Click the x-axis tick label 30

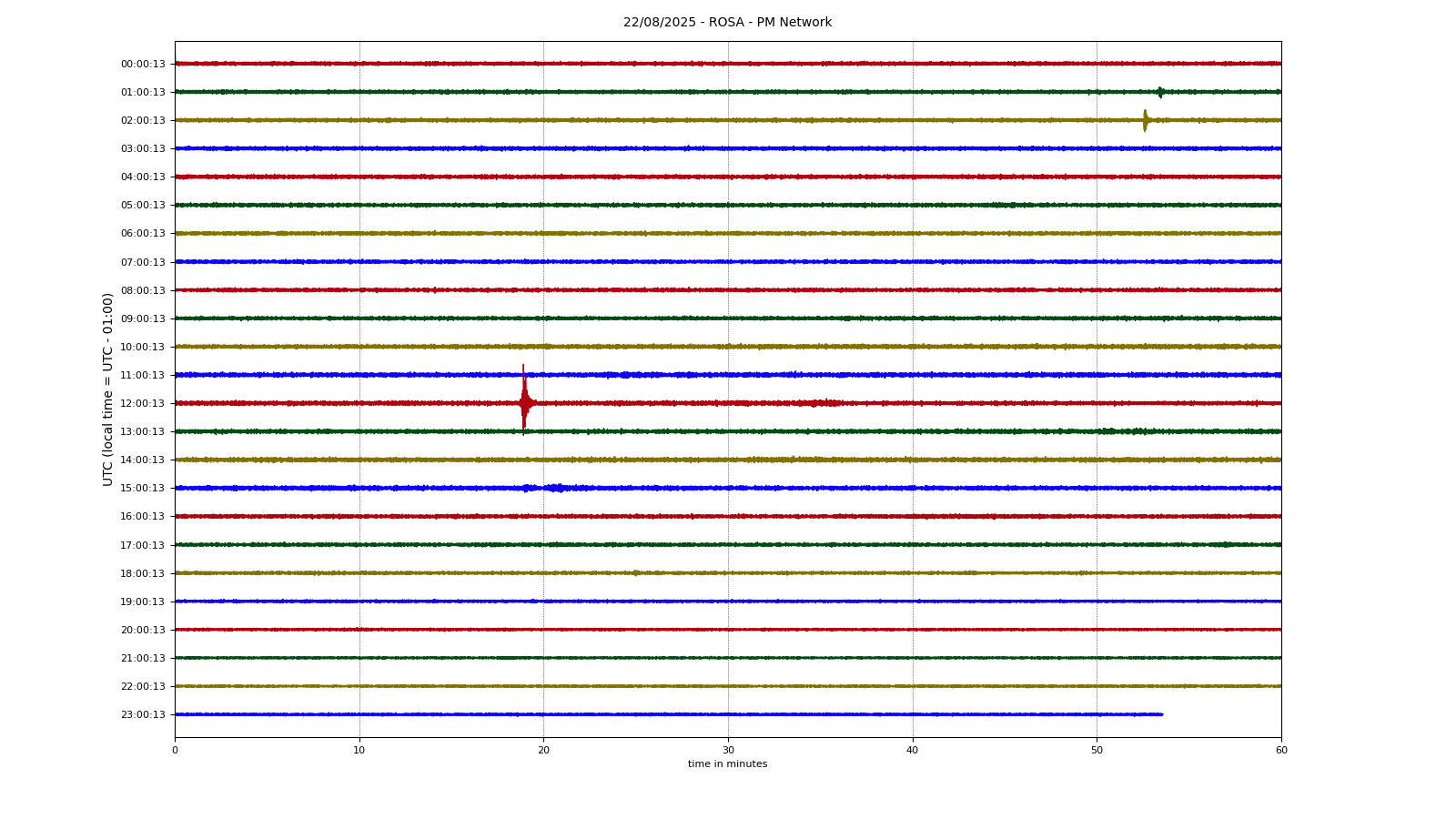728,750
